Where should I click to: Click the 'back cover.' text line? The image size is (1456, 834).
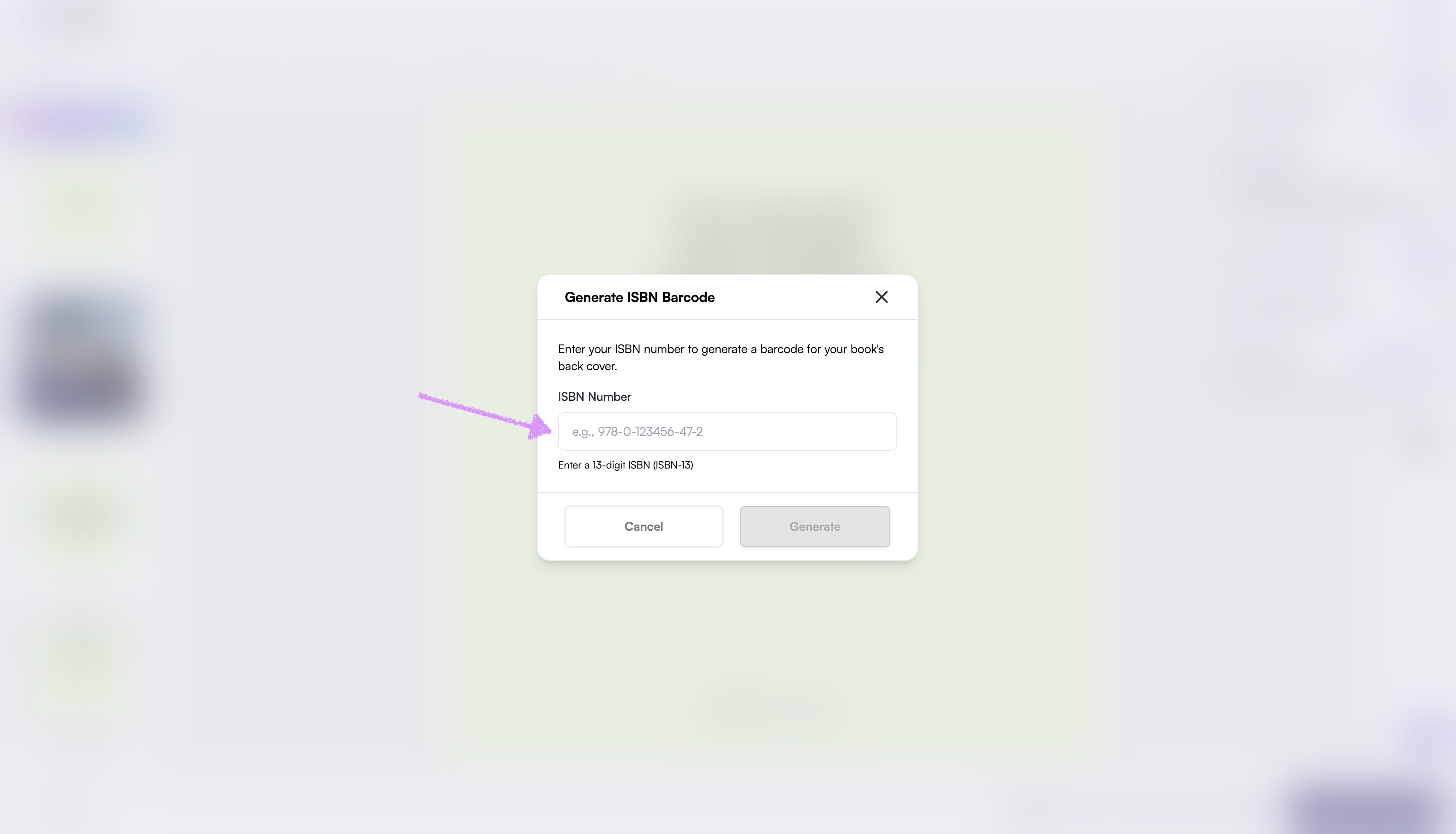pos(587,366)
